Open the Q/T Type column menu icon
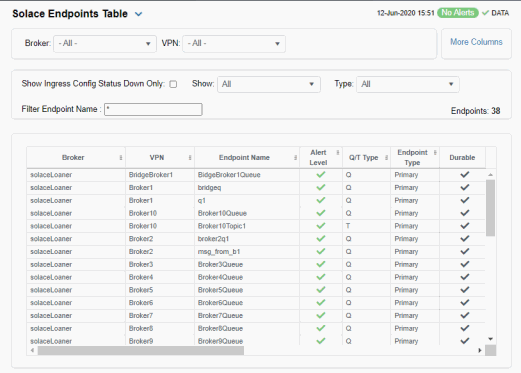Image resolution: width=521 pixels, height=373 pixels. (386, 158)
